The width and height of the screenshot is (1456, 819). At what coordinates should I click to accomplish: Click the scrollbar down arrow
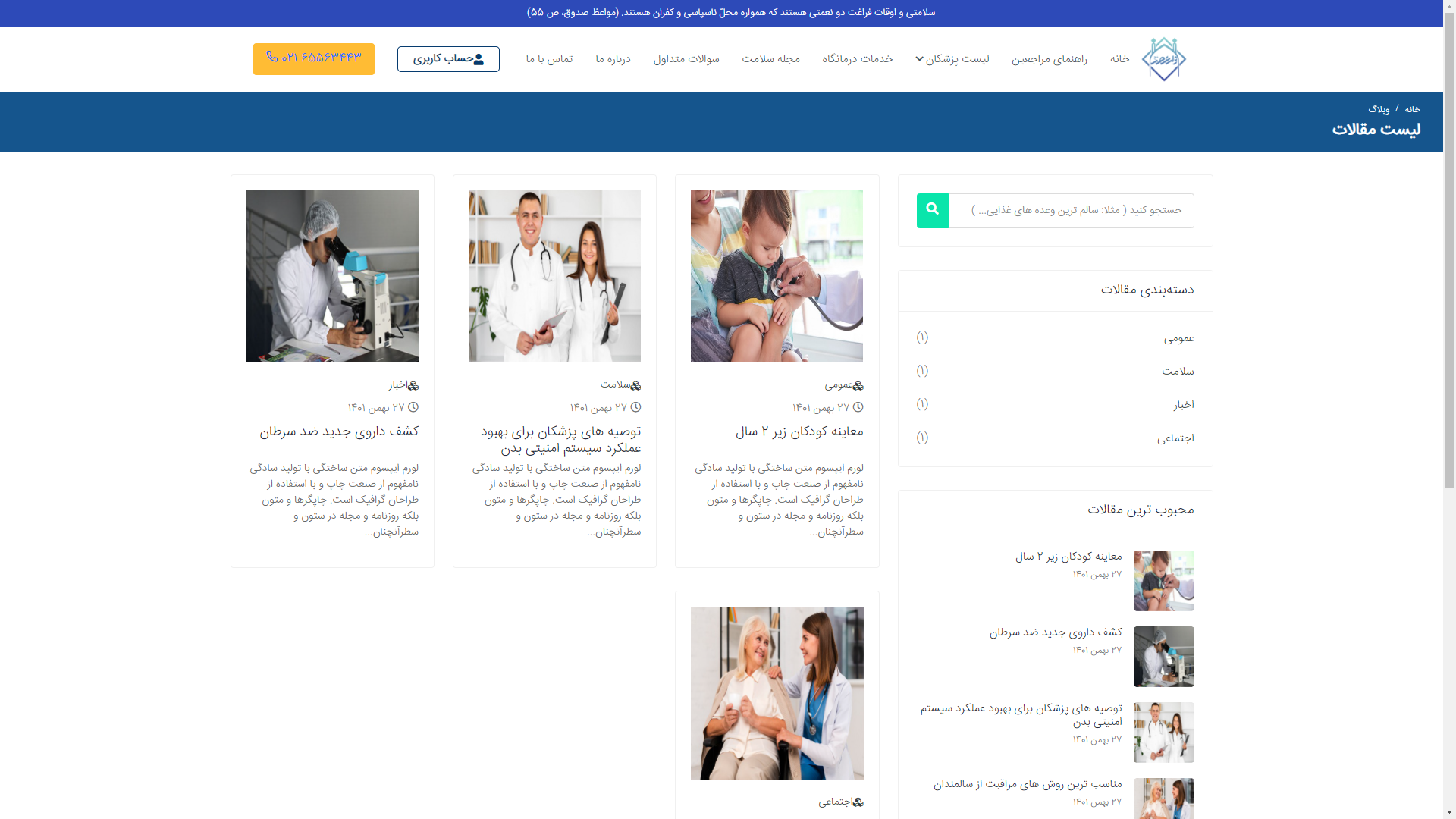click(1449, 813)
